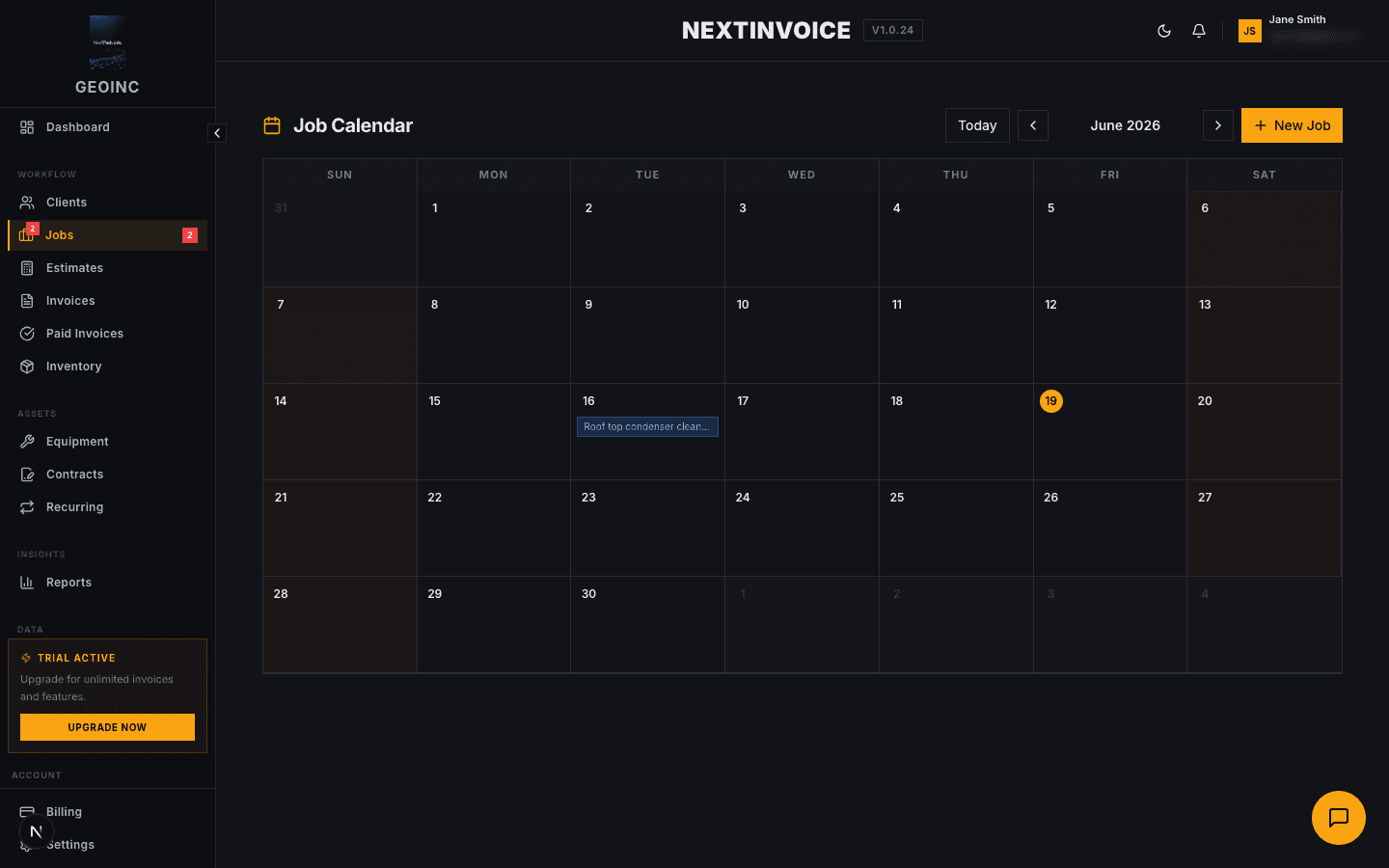This screenshot has height=868, width=1389.
Task: Open Equipment menu item
Action: pos(107,442)
